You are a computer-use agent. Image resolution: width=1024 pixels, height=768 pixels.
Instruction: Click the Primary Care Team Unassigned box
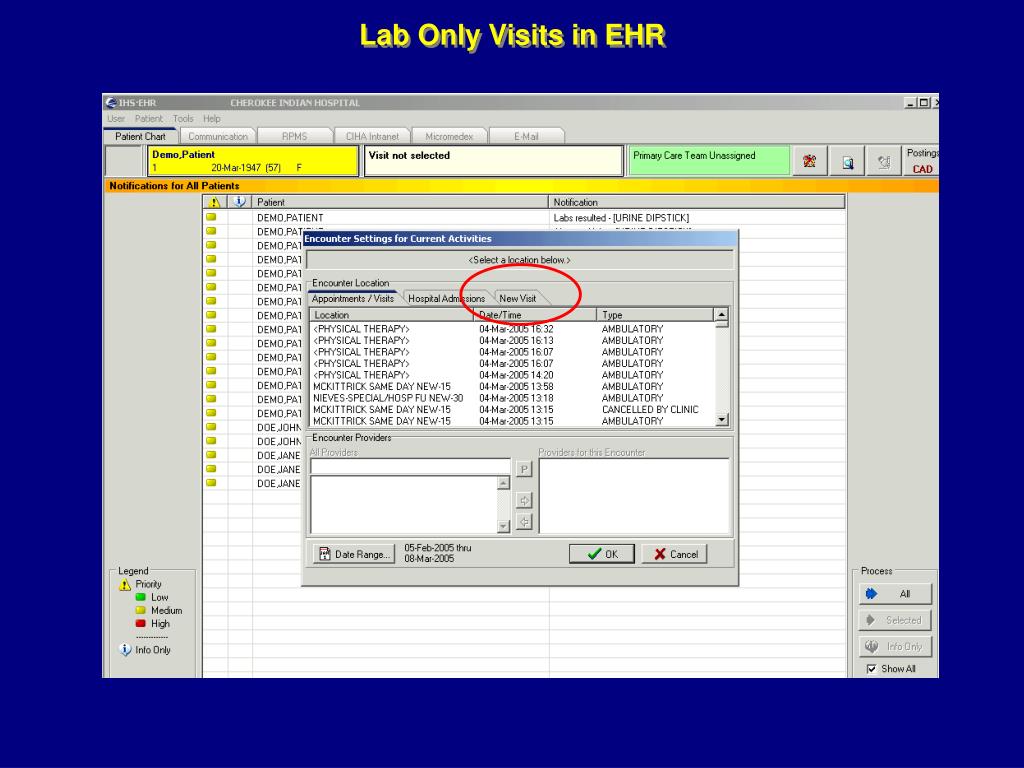[709, 161]
